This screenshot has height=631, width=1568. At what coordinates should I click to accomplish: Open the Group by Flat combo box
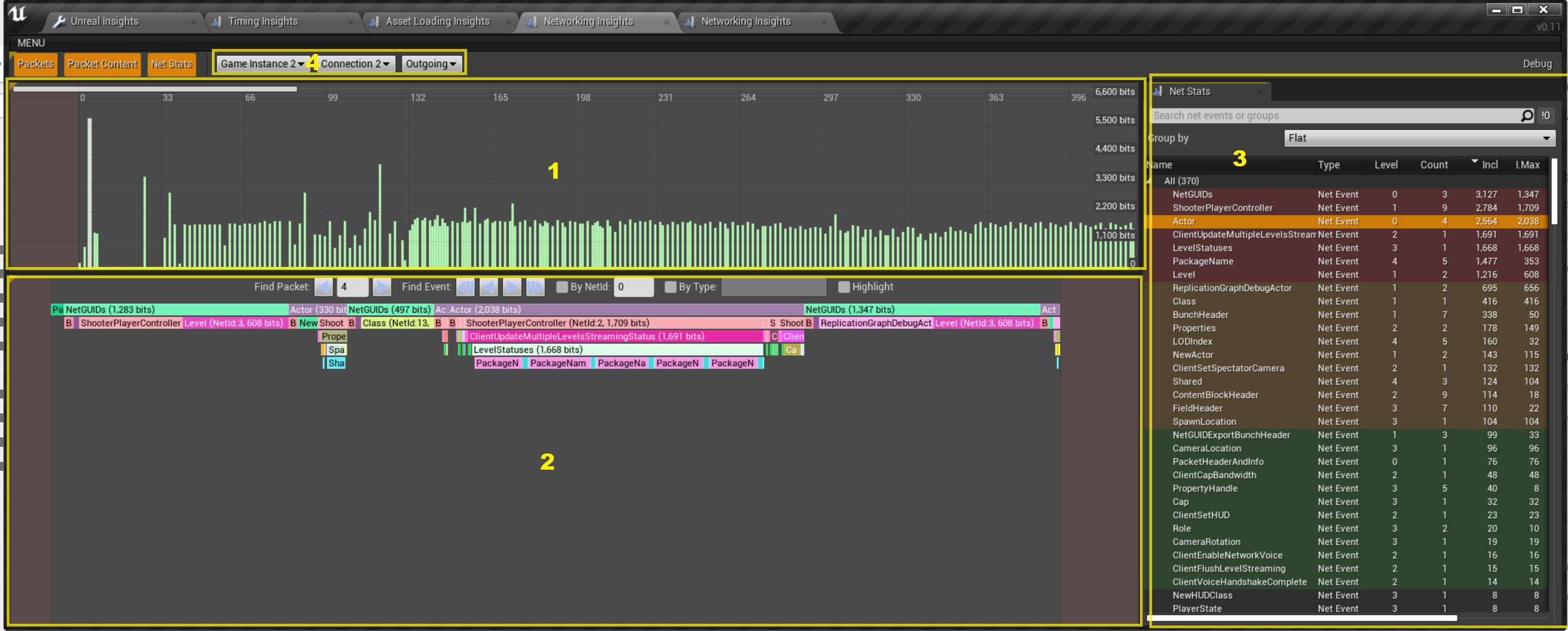[x=1419, y=138]
